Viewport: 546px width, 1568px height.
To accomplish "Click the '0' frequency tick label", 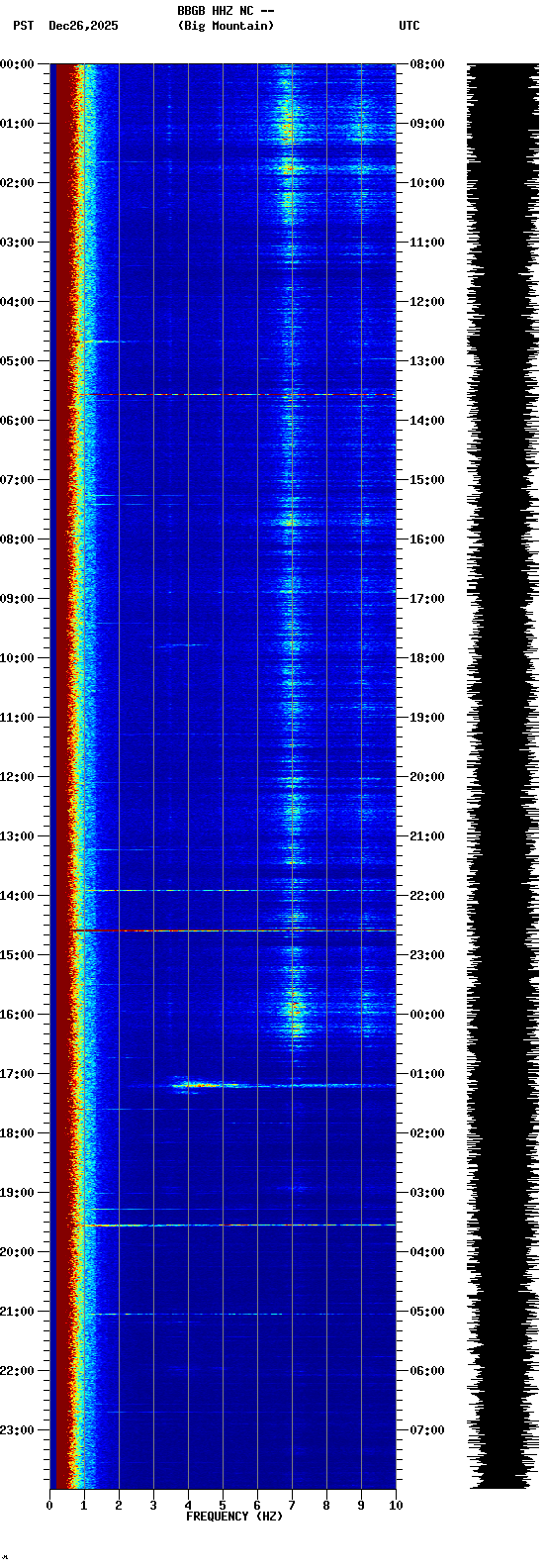I will pyautogui.click(x=49, y=1506).
